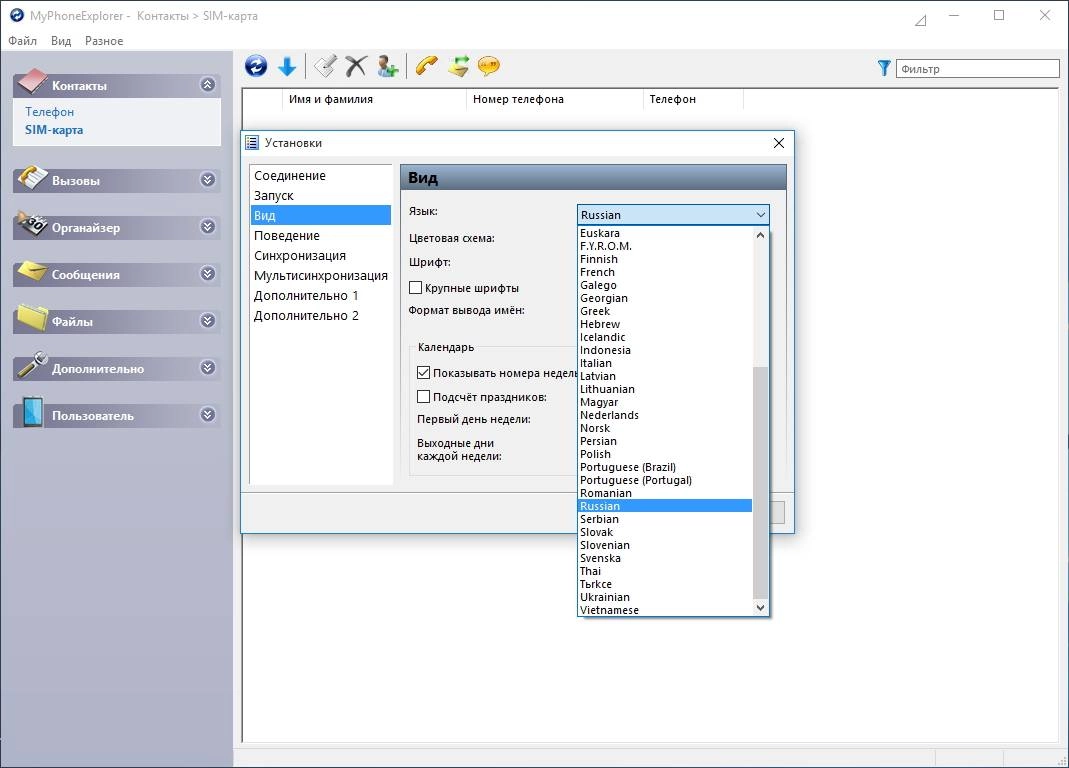The height and width of the screenshot is (768, 1069).
Task: Select Поведение settings category
Action: pyautogui.click(x=321, y=235)
